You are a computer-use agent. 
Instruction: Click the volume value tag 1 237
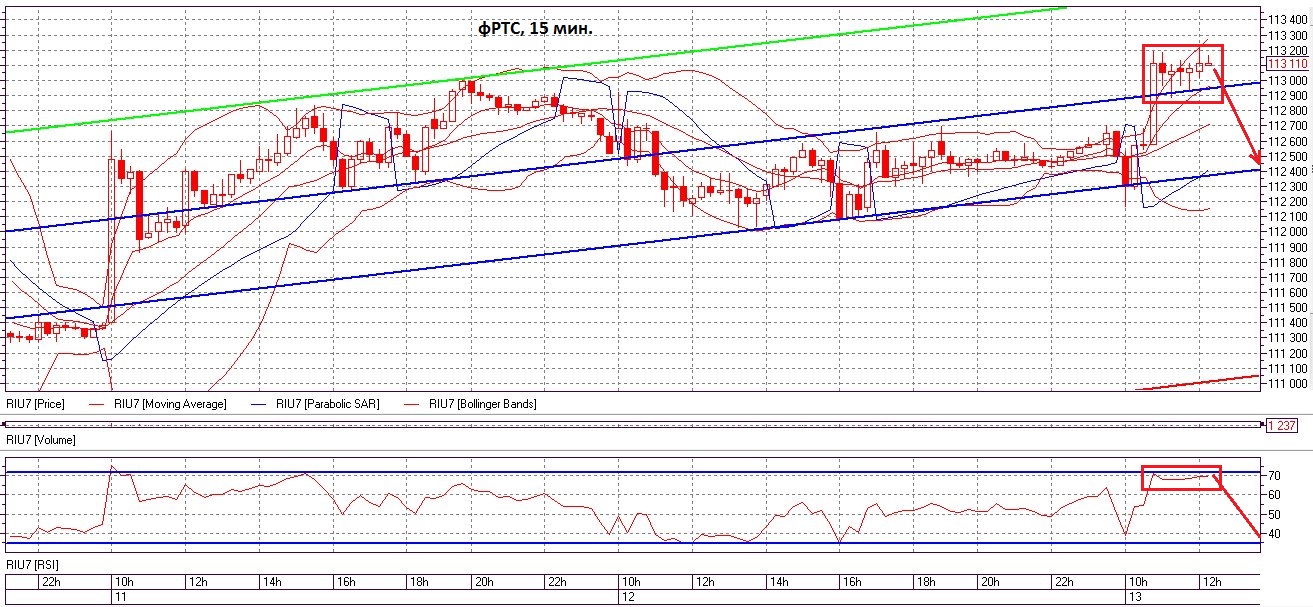click(1282, 425)
